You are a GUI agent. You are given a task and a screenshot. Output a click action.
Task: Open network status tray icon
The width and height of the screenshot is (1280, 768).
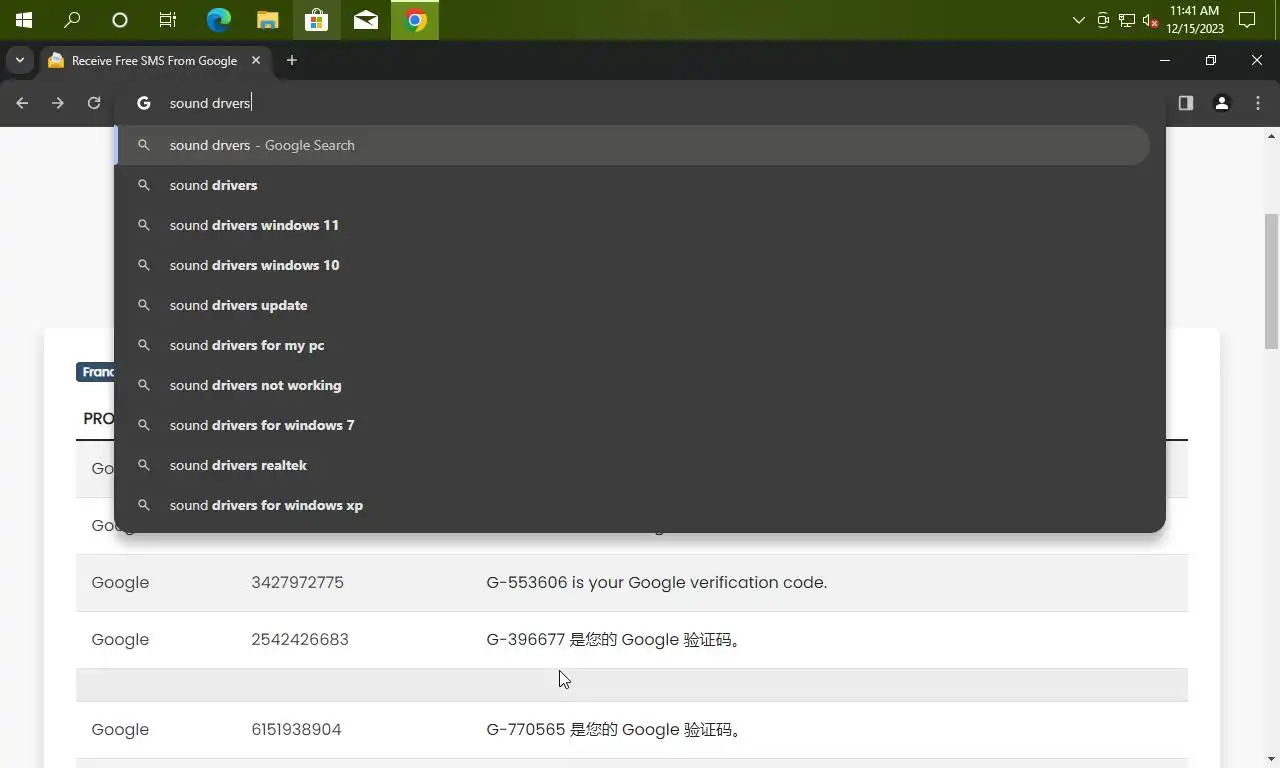(x=1127, y=20)
